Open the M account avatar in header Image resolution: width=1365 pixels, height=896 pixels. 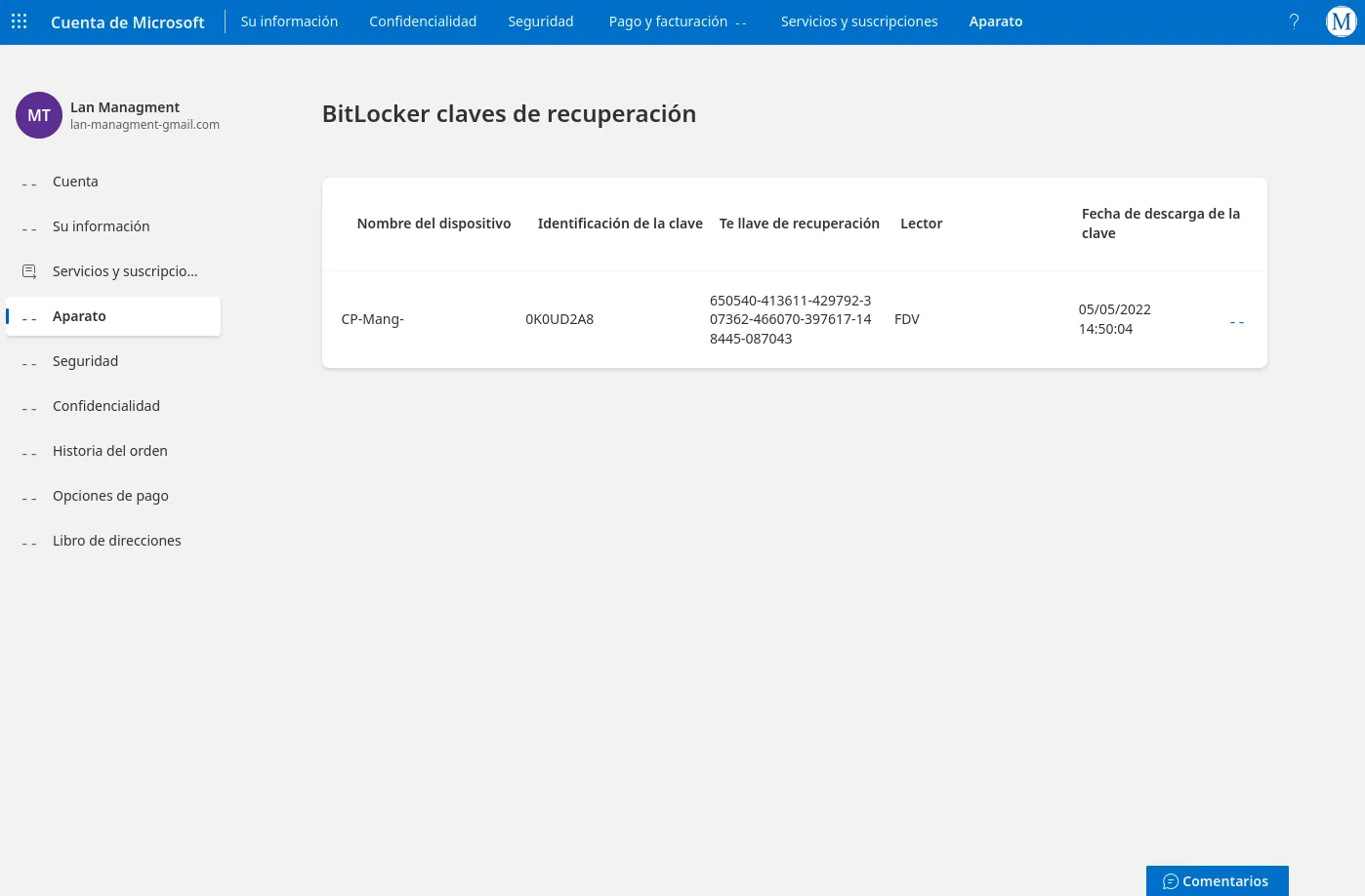pyautogui.click(x=1342, y=21)
